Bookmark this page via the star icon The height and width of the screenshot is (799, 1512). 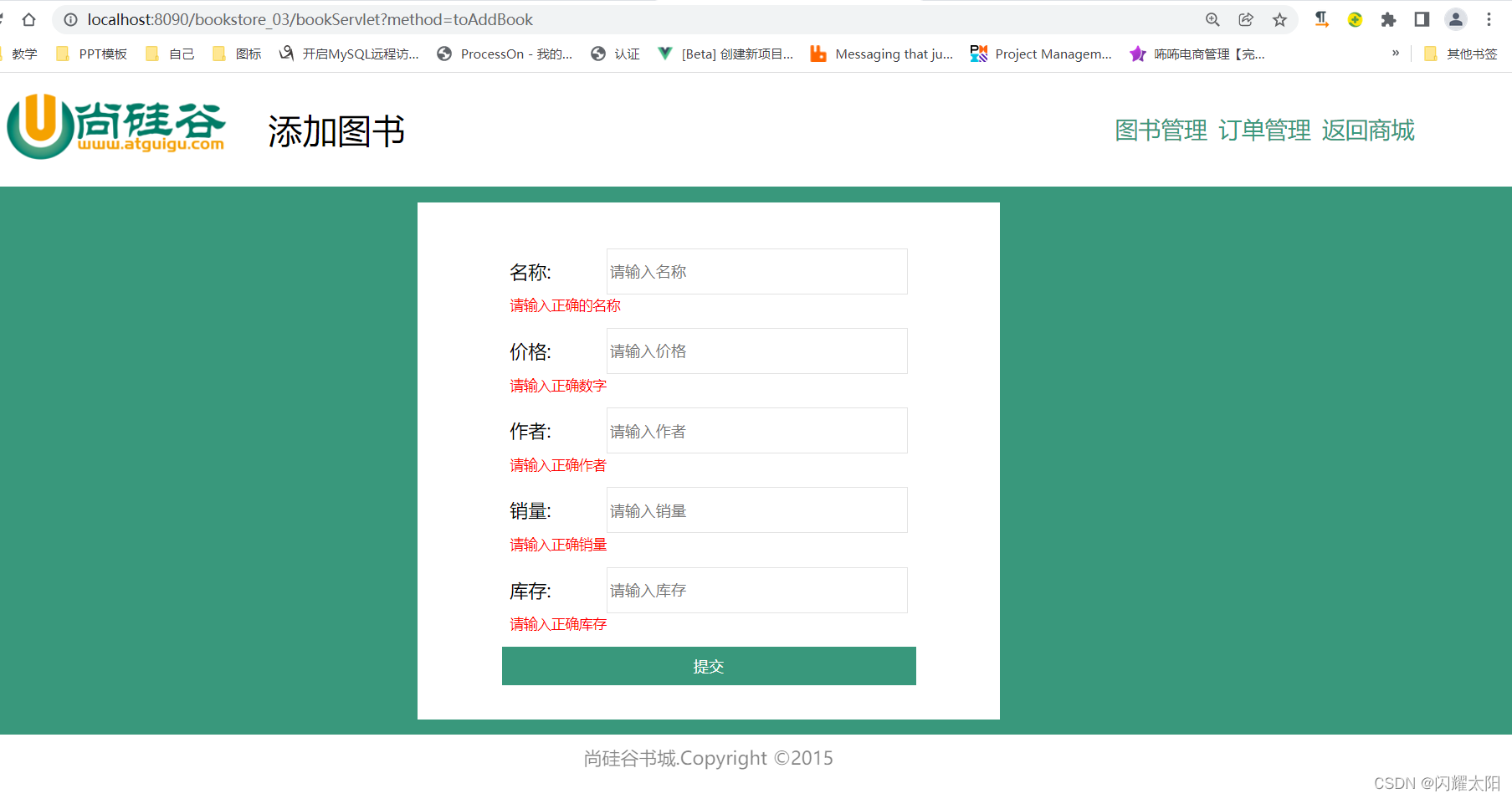(x=1279, y=19)
